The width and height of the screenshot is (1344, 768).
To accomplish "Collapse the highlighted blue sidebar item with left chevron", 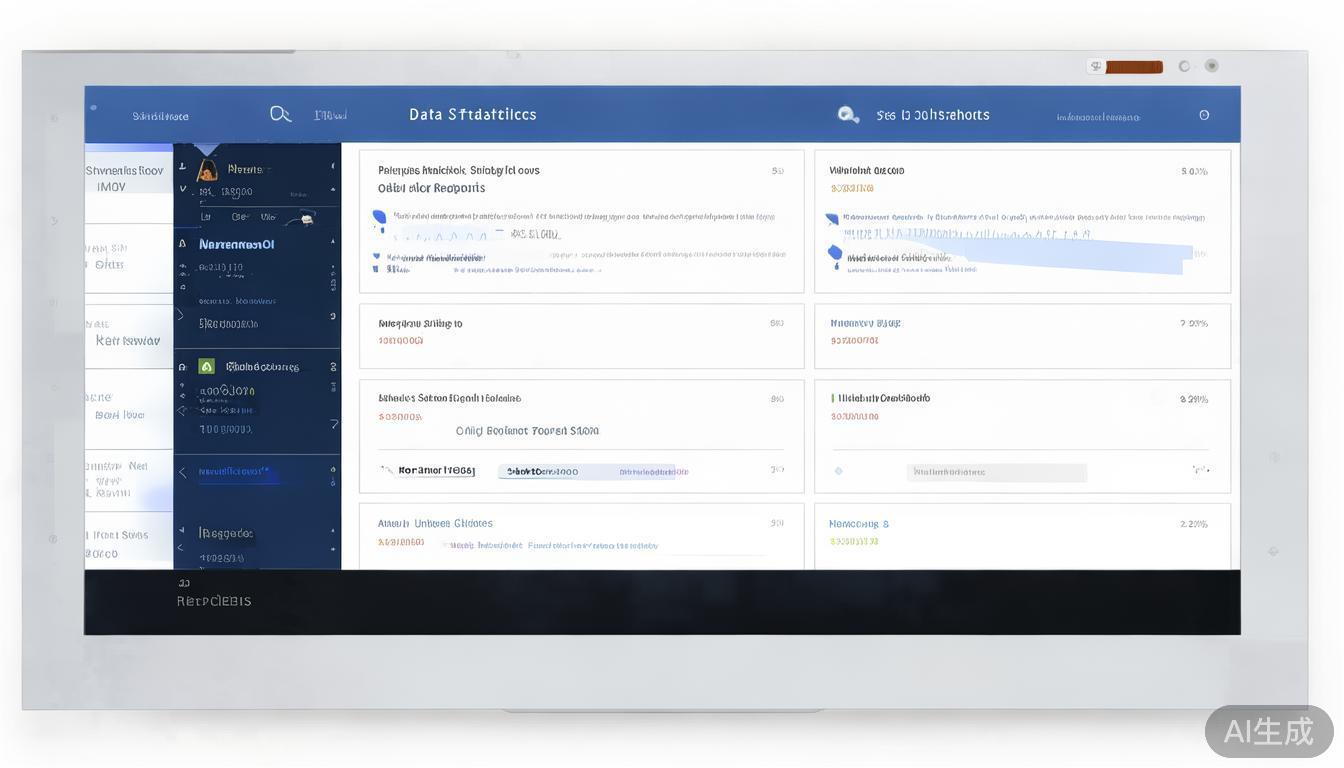I will [x=182, y=472].
